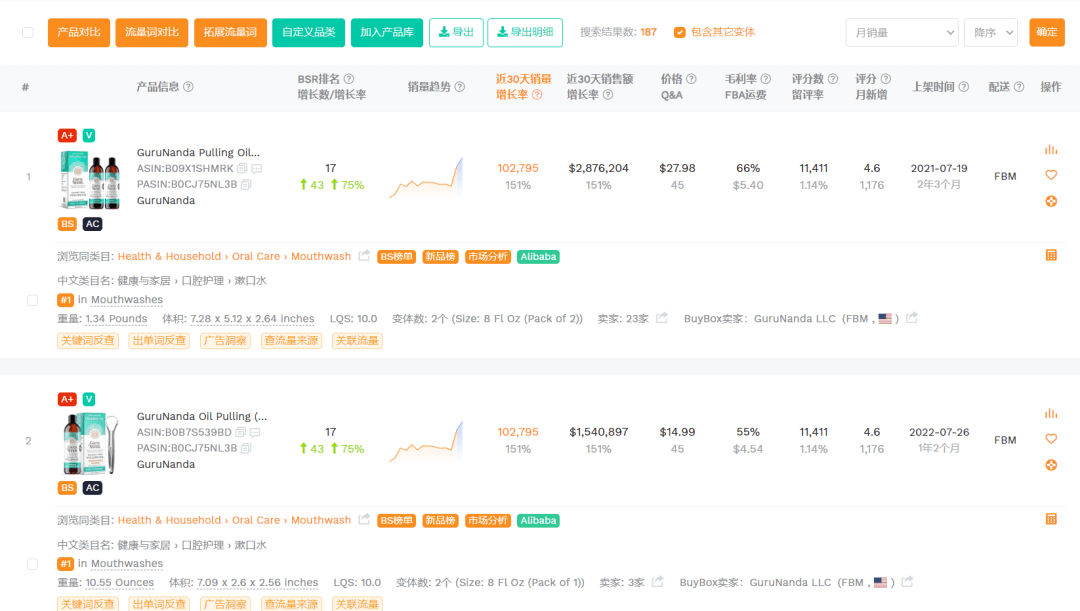Viewport: 1080px width, 611px height.
Task: Open 流量词对比 comparison
Action: pyautogui.click(x=152, y=32)
